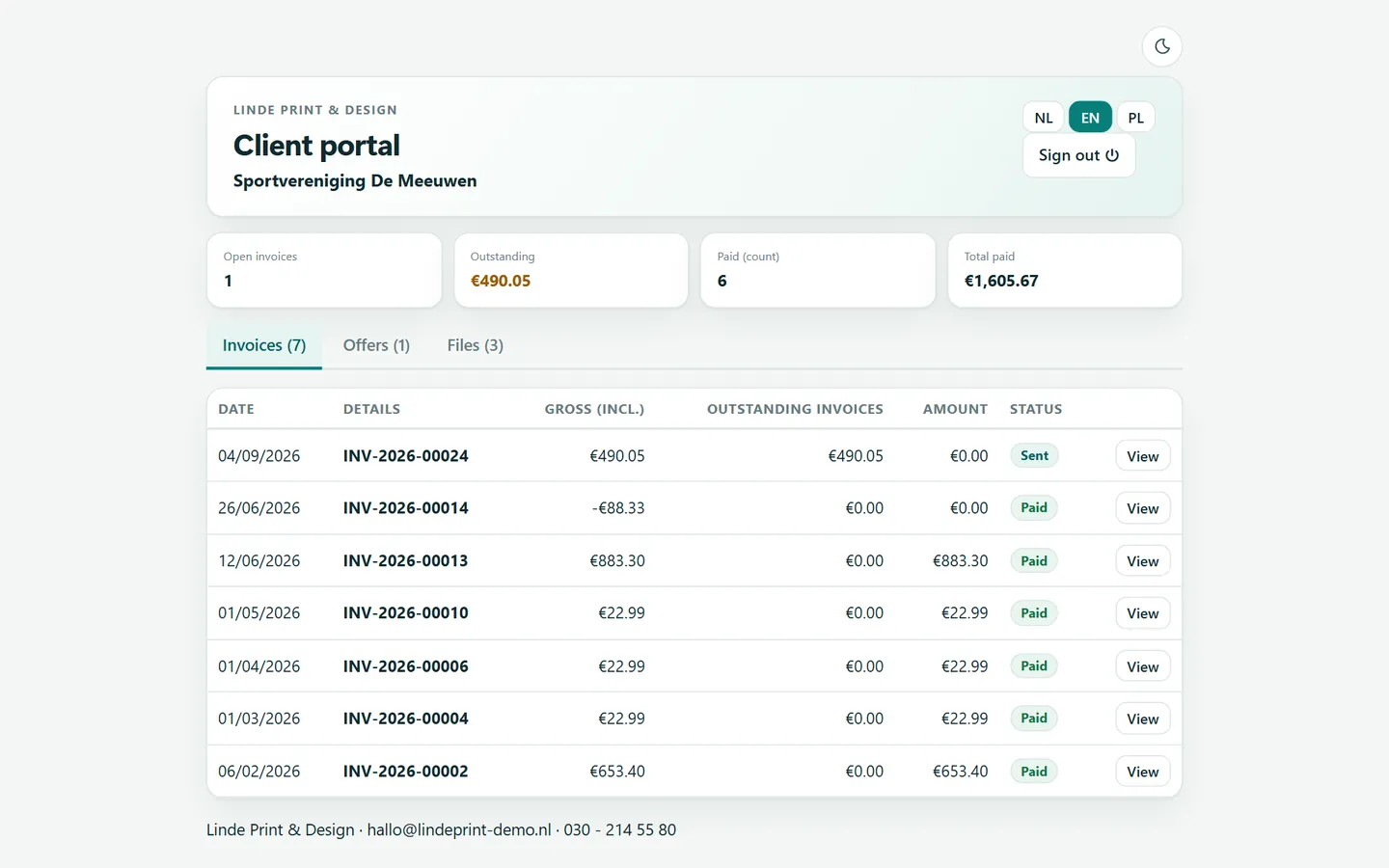Click the Outstanding €490.05 card
The height and width of the screenshot is (868, 1389).
tap(571, 270)
